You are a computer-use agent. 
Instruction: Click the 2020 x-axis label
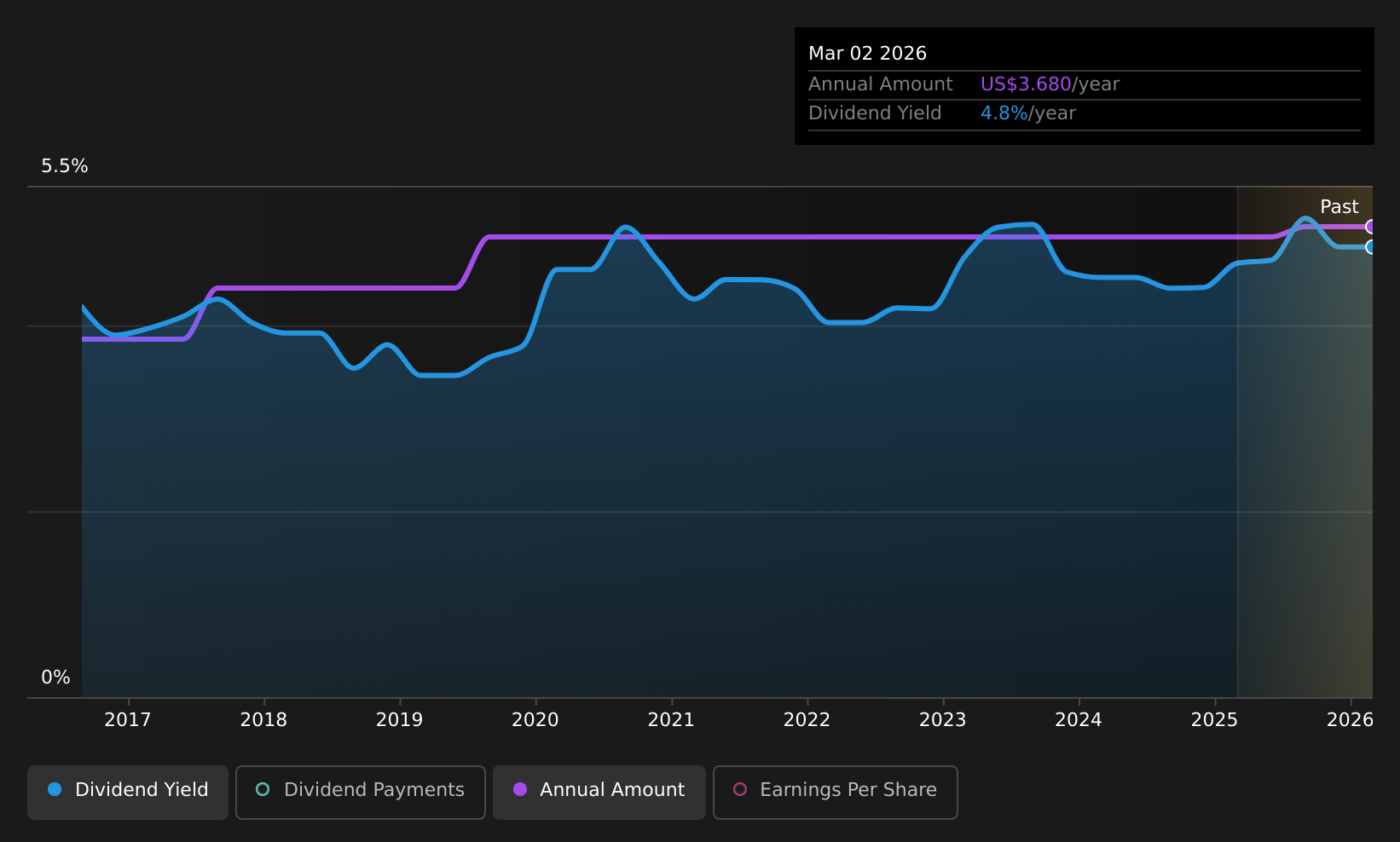tap(535, 720)
